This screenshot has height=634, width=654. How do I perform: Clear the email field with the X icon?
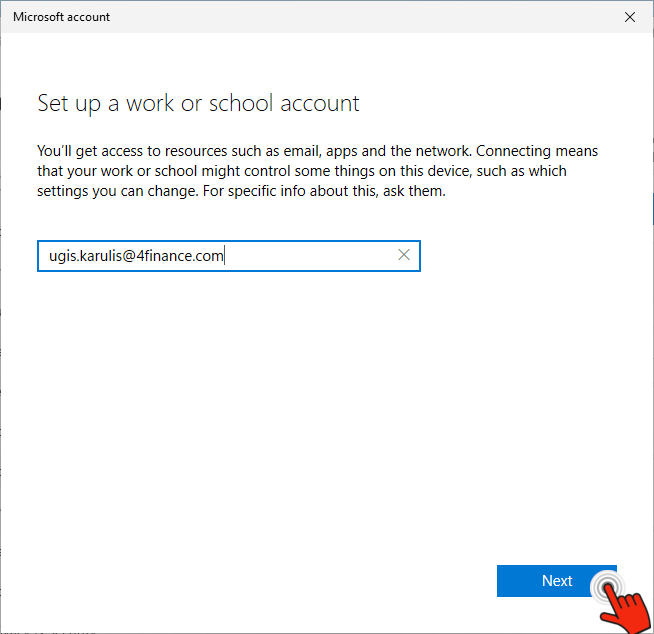[x=404, y=255]
